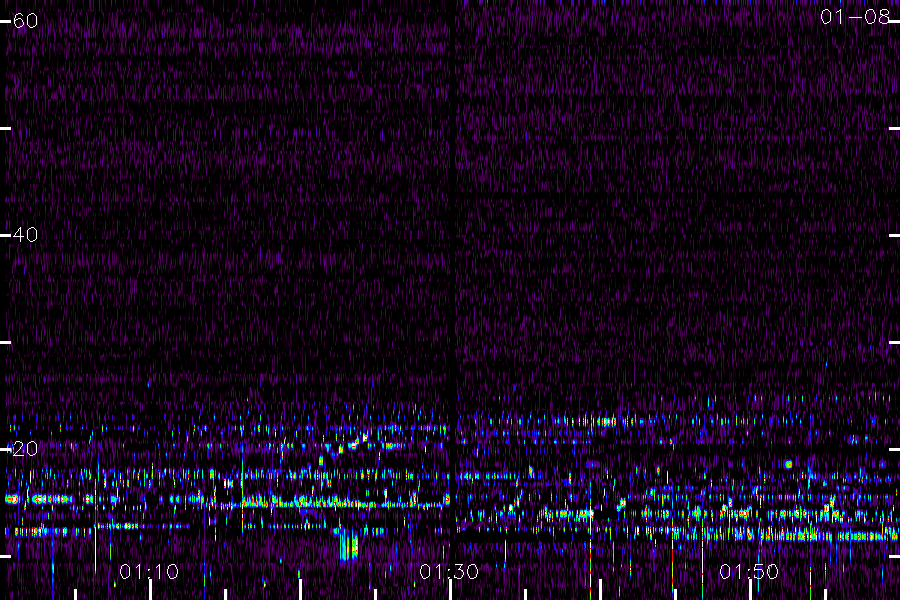The height and width of the screenshot is (600, 900).
Task: Select the time tick below 01:30
Action: tap(450, 590)
